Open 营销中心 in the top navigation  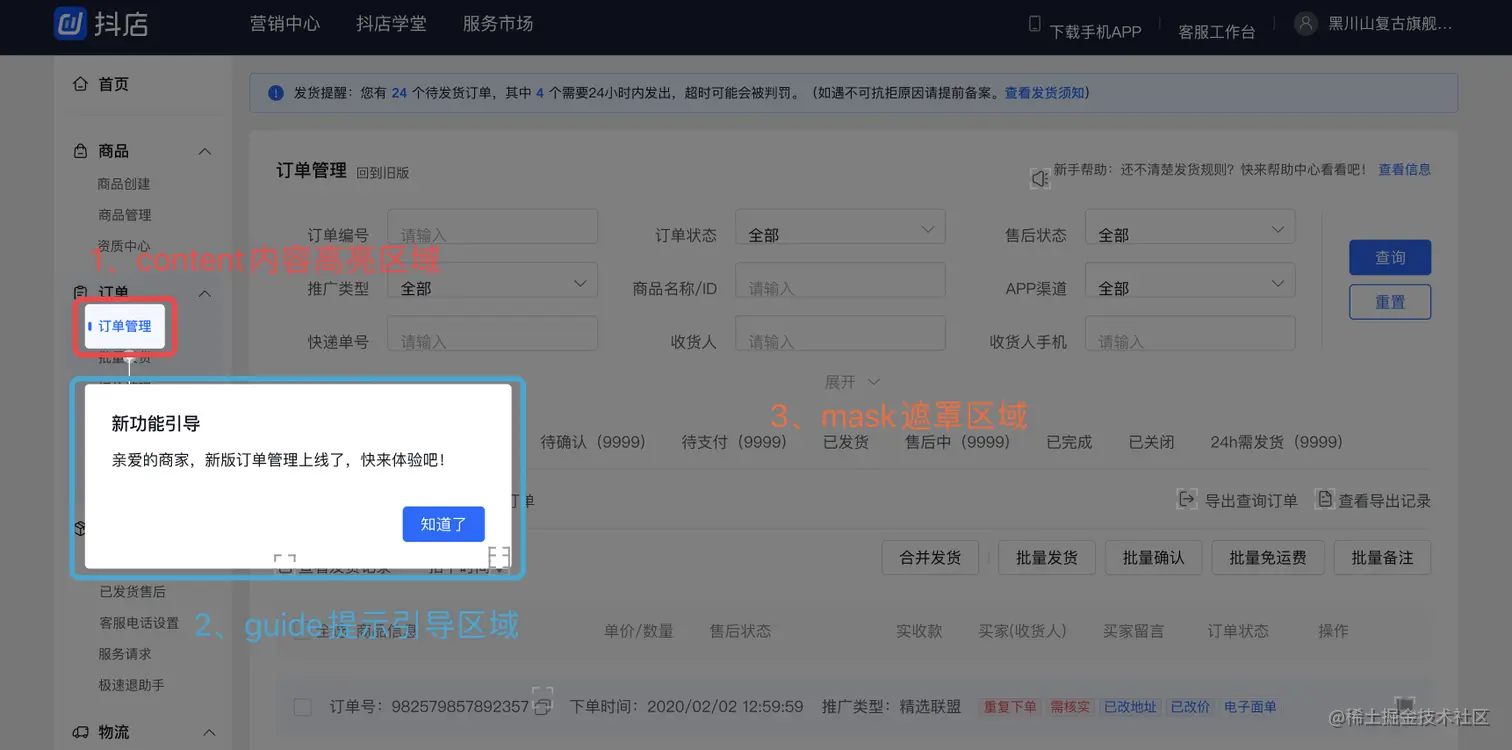tap(285, 24)
